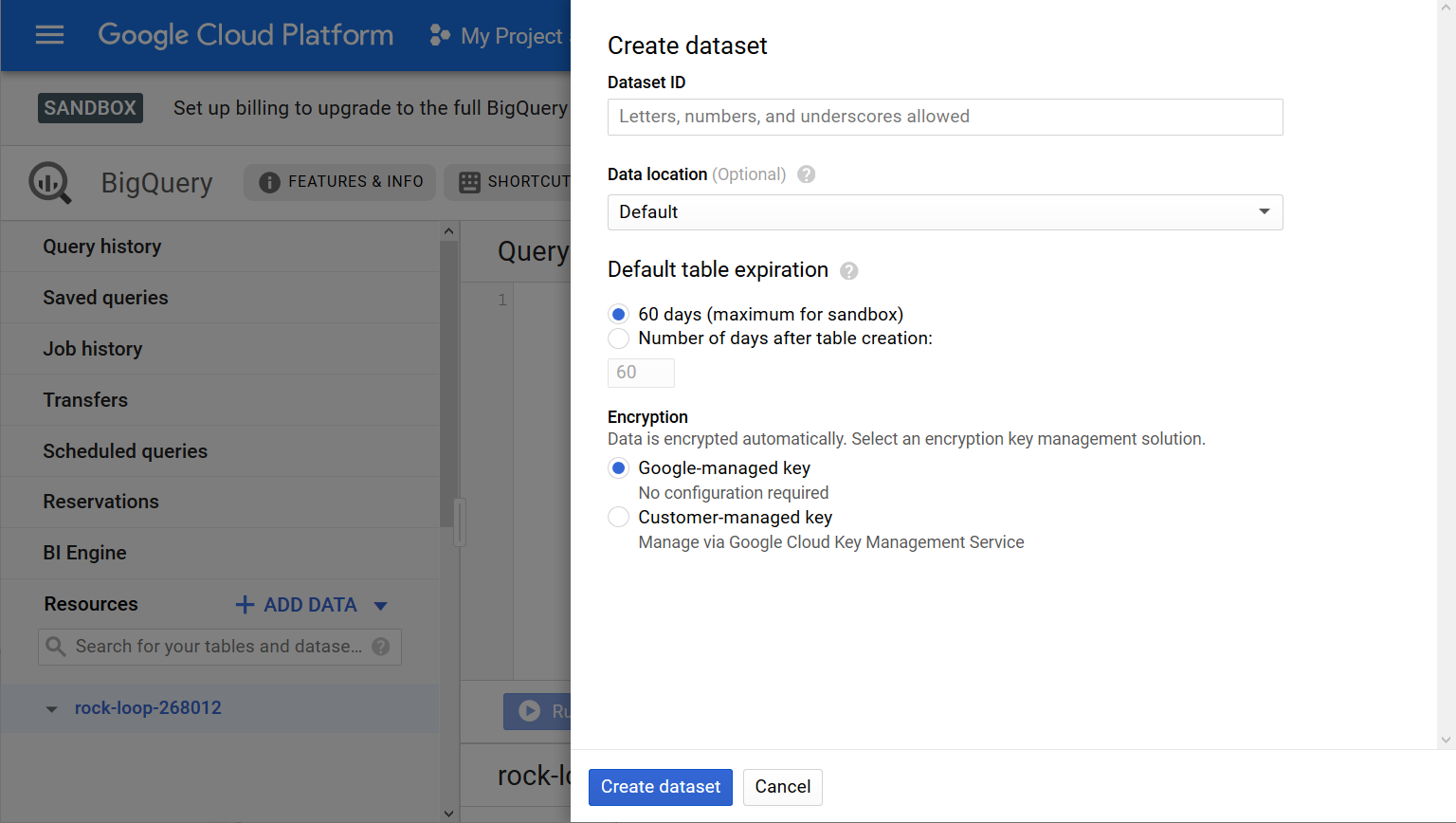
Task: Collapse the rock-loop-268012 project tree
Action: 51,709
